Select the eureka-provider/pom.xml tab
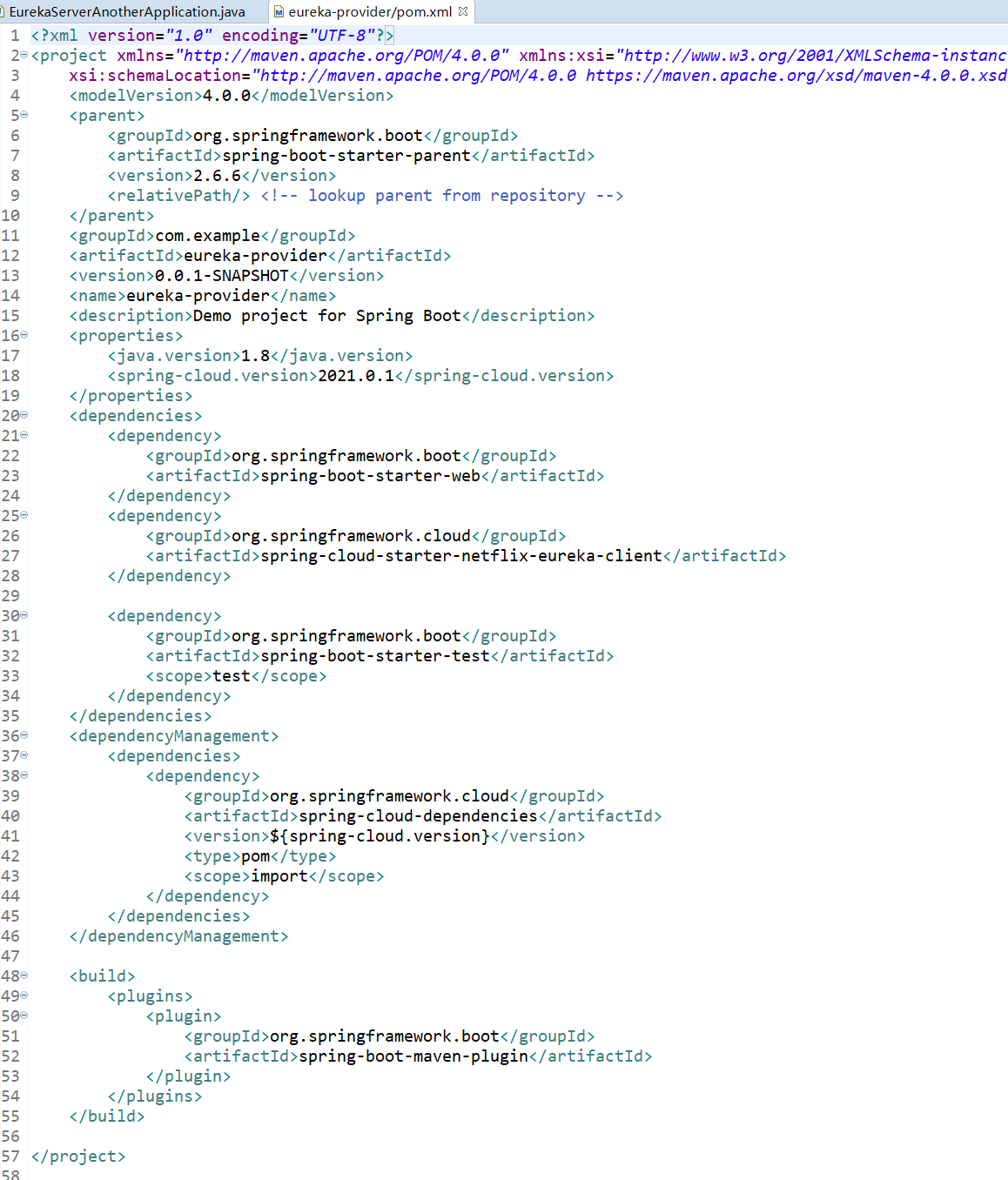 coord(370,12)
